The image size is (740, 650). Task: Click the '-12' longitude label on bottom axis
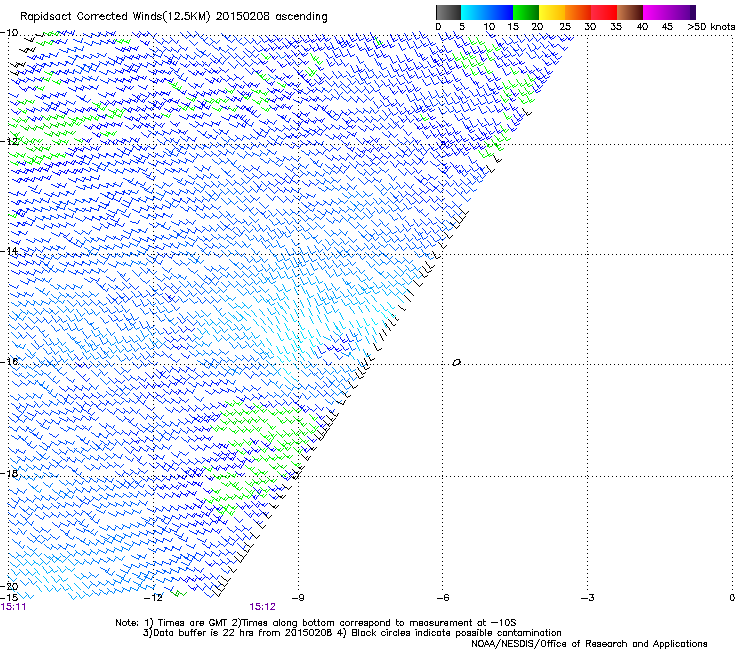coord(153,598)
